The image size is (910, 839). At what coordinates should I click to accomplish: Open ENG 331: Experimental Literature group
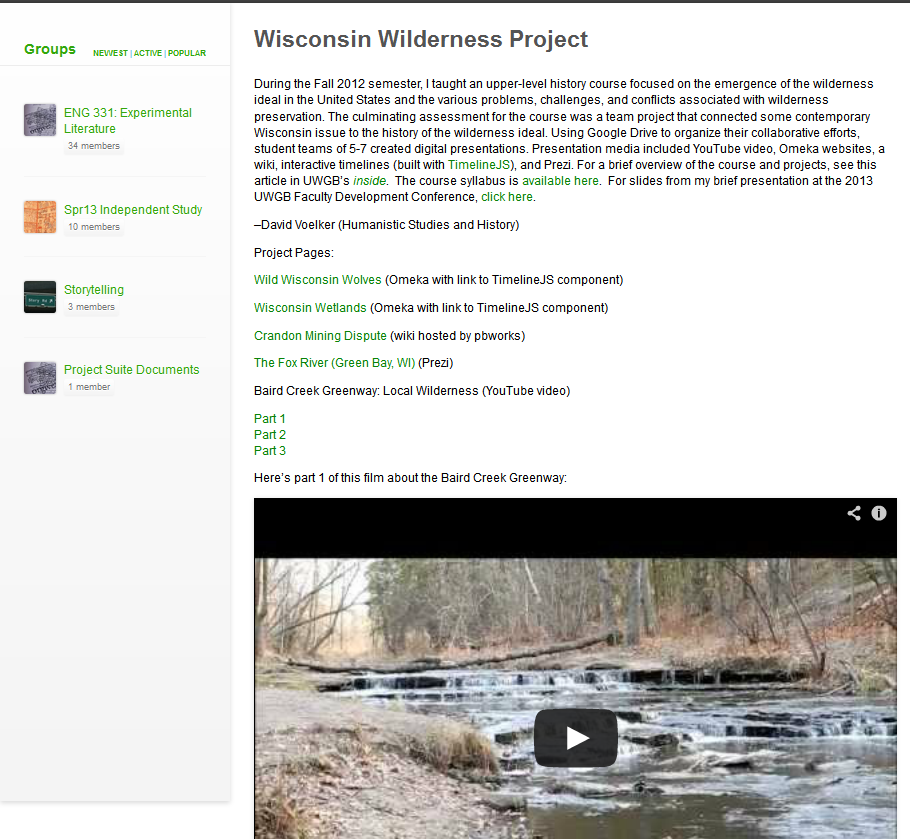click(x=128, y=121)
